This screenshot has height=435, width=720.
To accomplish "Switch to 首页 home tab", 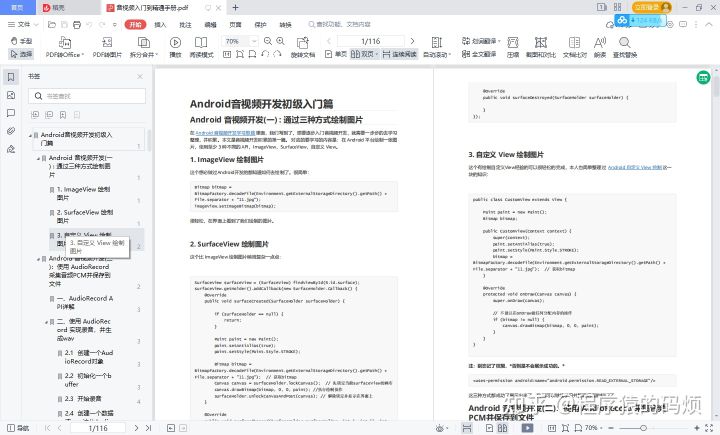I will (x=17, y=7).
